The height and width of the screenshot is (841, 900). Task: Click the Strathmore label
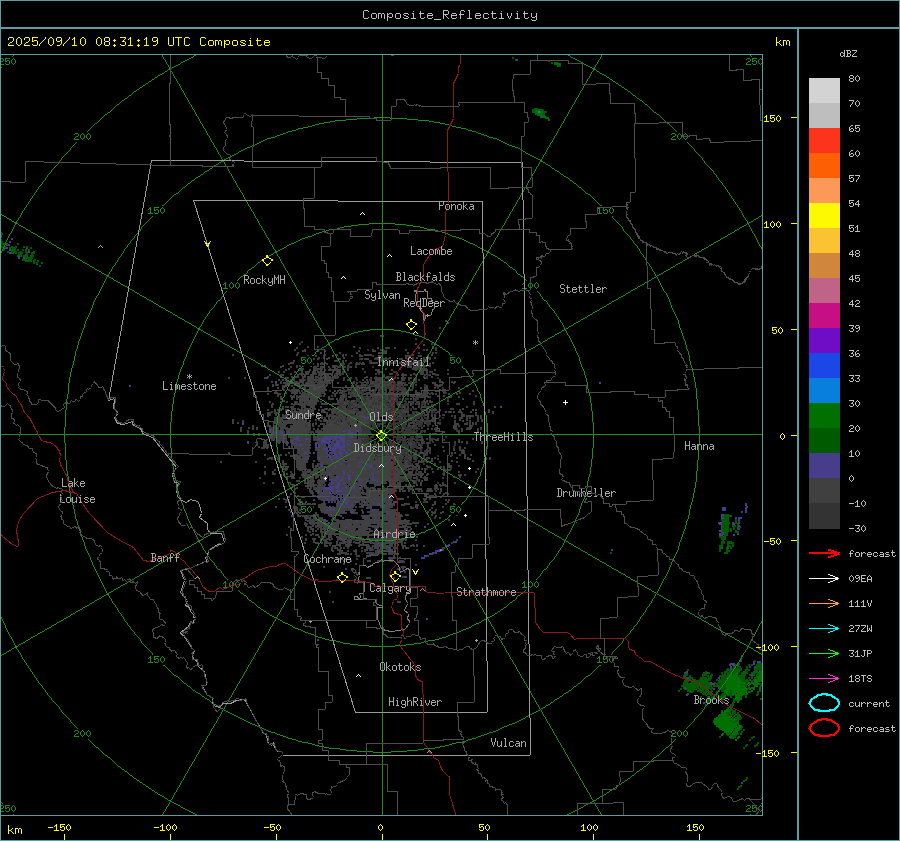(486, 592)
